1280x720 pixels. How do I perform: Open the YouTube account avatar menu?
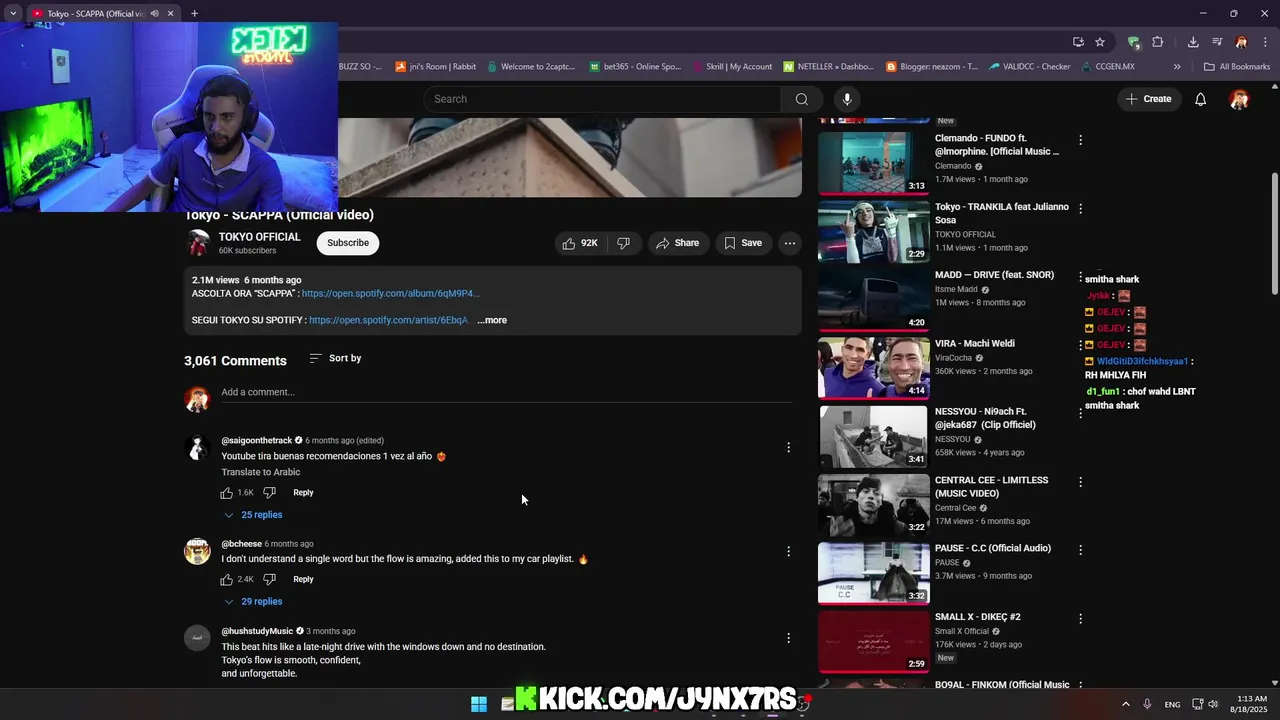1239,99
